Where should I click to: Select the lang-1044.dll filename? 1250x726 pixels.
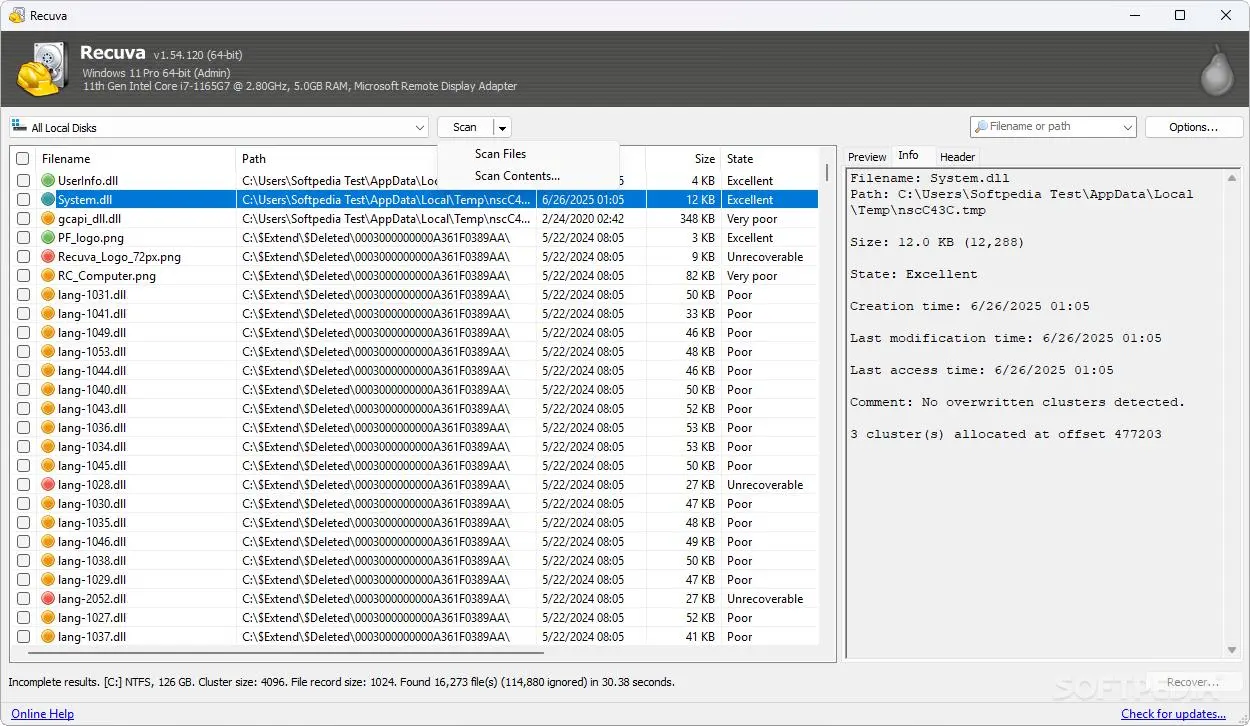(92, 371)
